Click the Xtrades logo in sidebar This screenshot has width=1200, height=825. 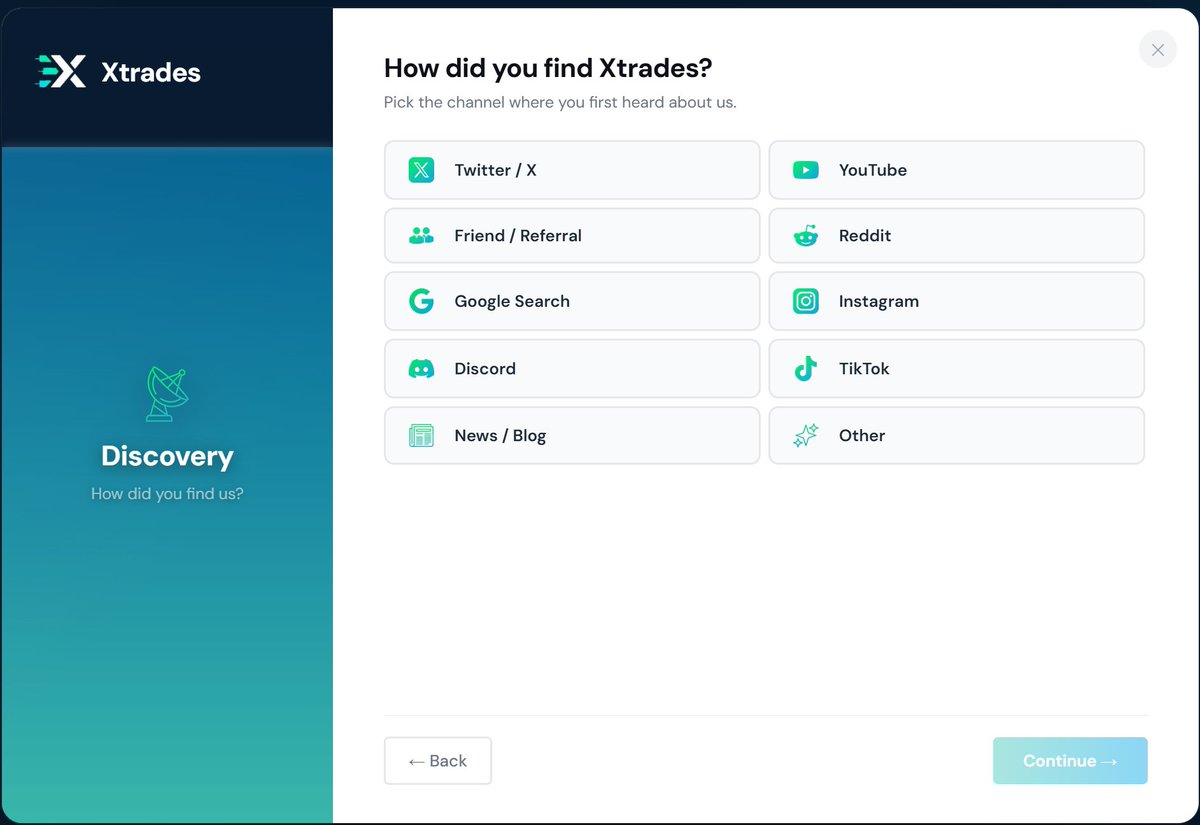tap(61, 72)
